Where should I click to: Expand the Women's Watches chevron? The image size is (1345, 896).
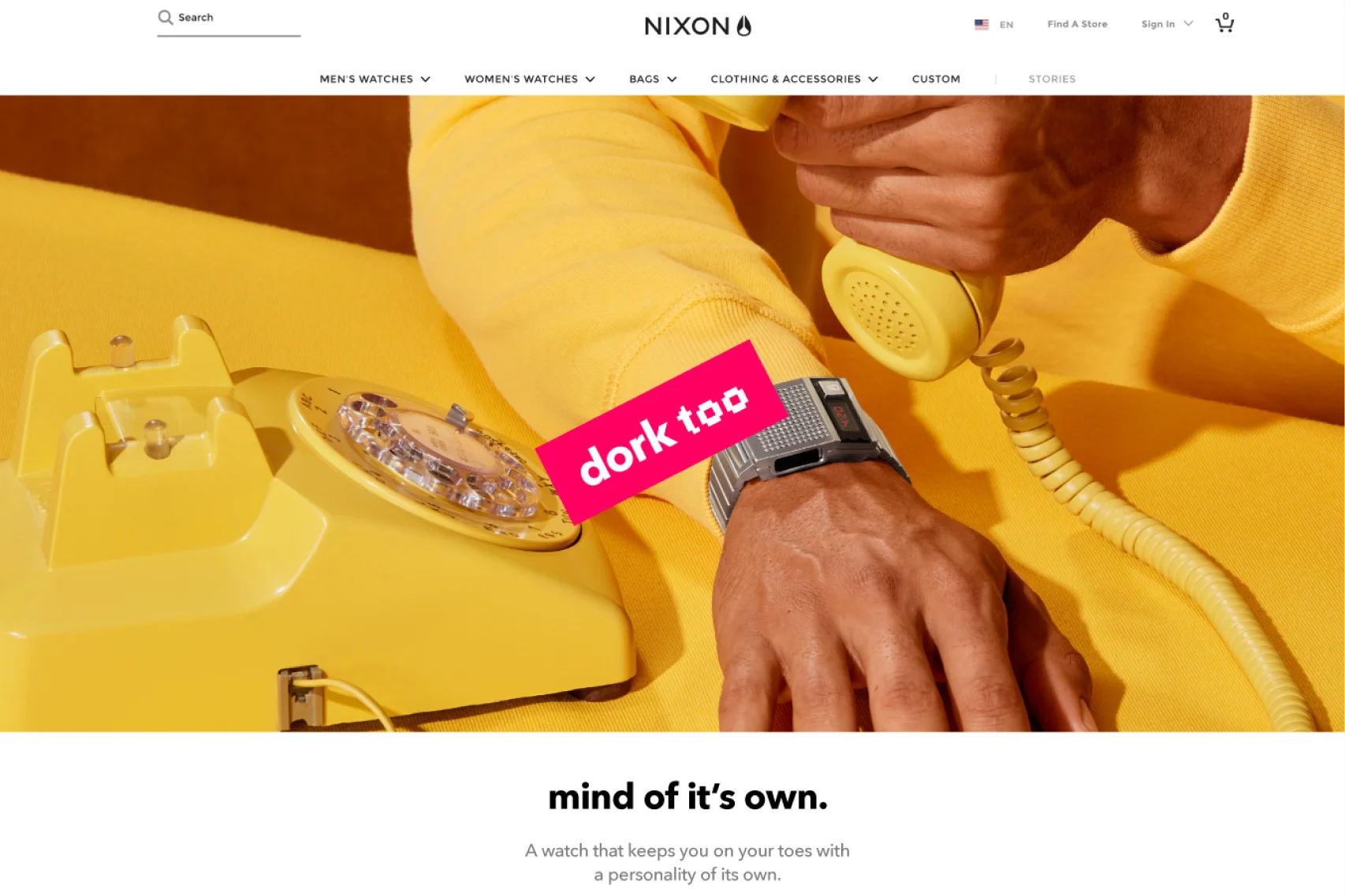590,80
